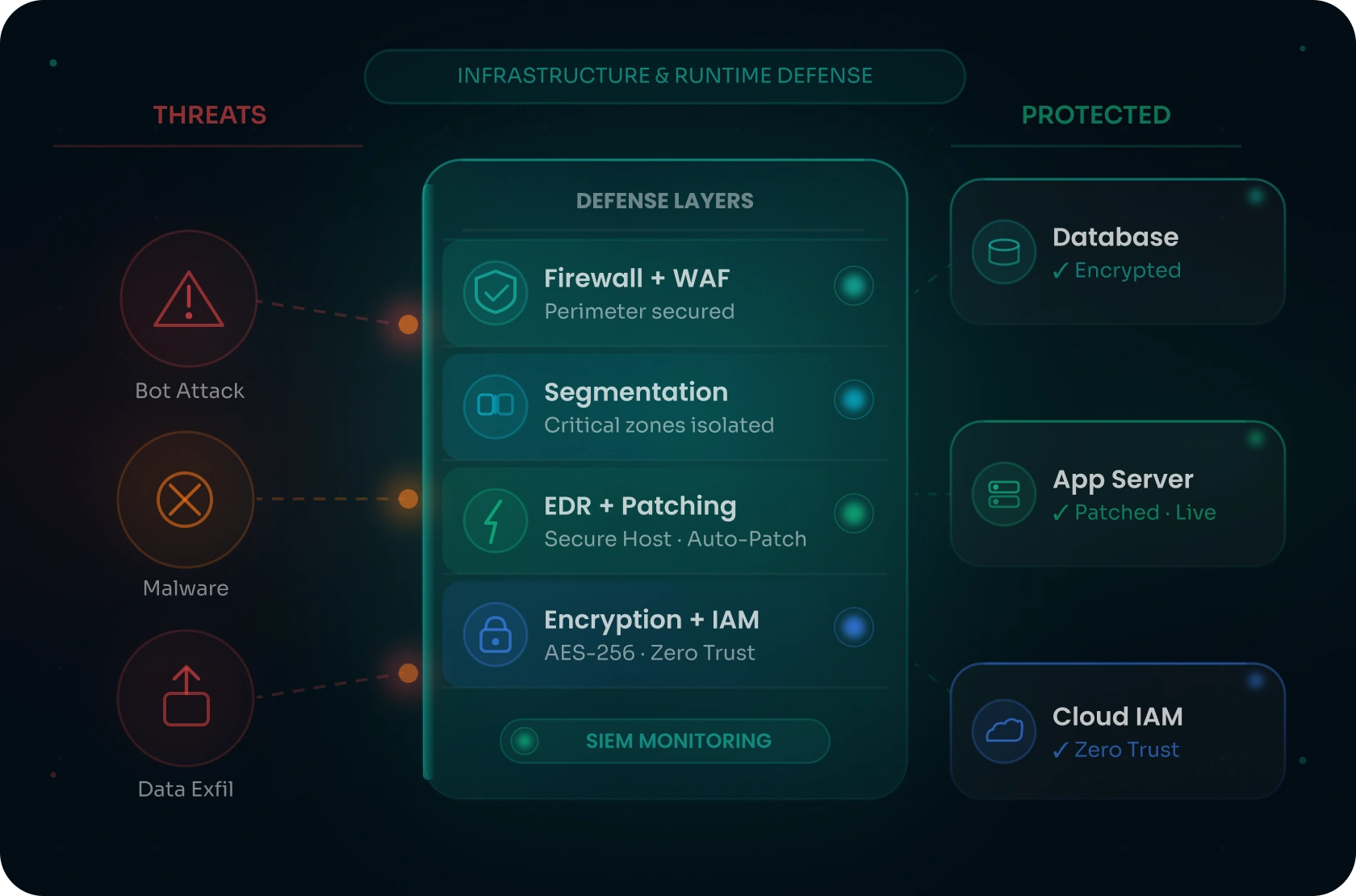Click AES-256 · Zero Trust text
The image size is (1356, 896).
pyautogui.click(x=650, y=653)
